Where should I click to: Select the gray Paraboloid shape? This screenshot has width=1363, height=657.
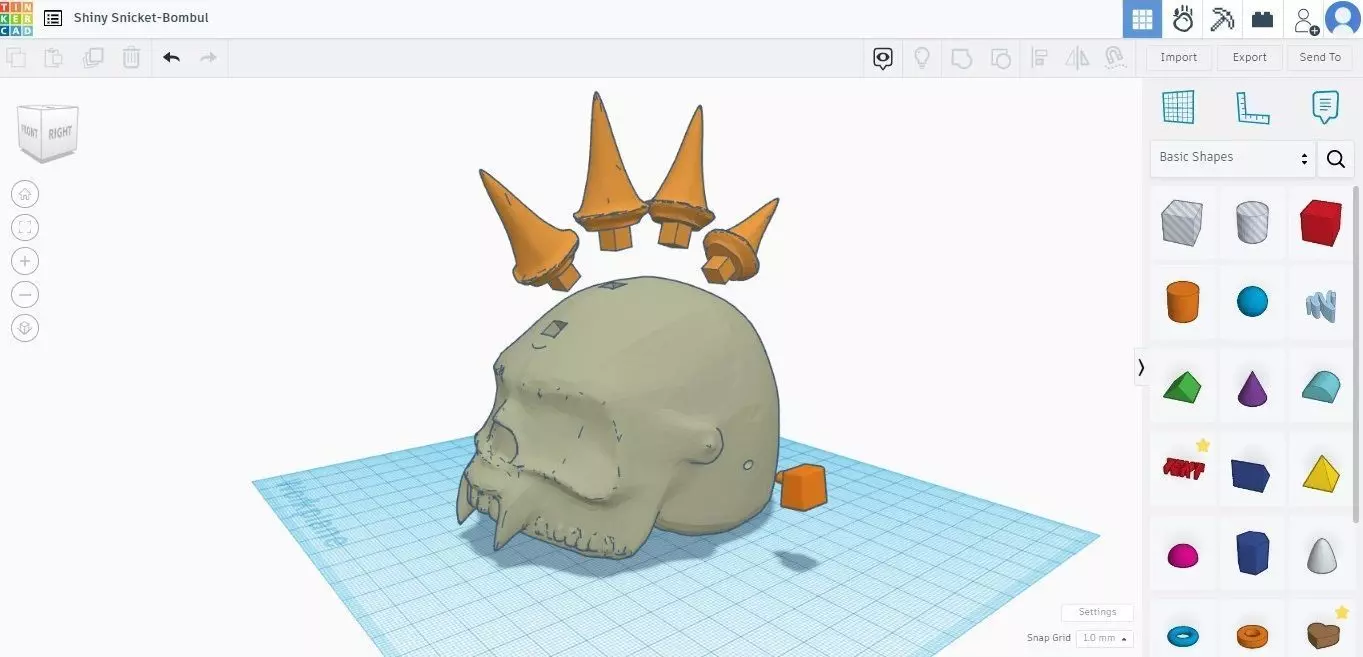pyautogui.click(x=1321, y=555)
